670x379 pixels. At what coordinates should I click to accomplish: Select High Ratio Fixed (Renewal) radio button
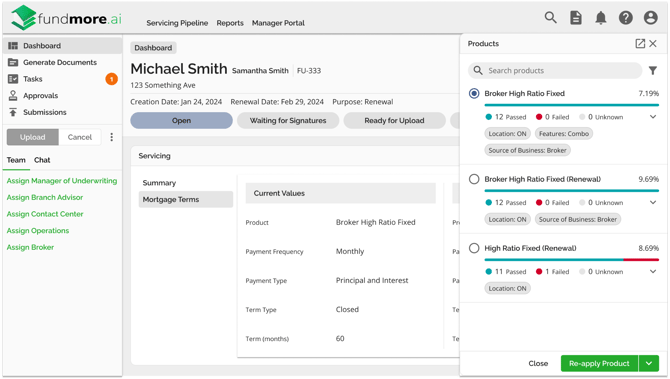[x=474, y=248]
